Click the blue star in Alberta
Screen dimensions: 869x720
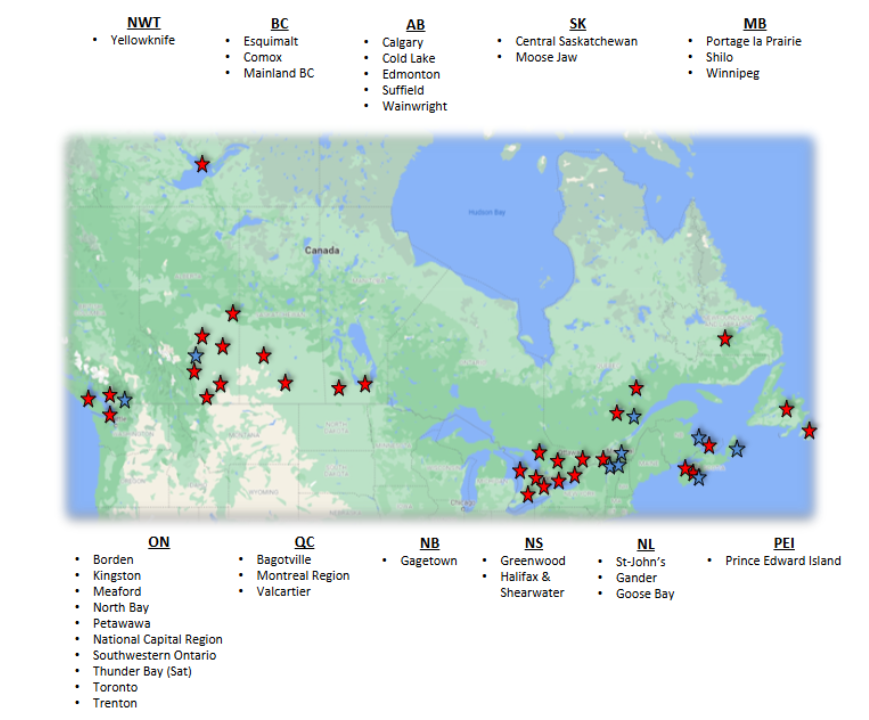(196, 354)
